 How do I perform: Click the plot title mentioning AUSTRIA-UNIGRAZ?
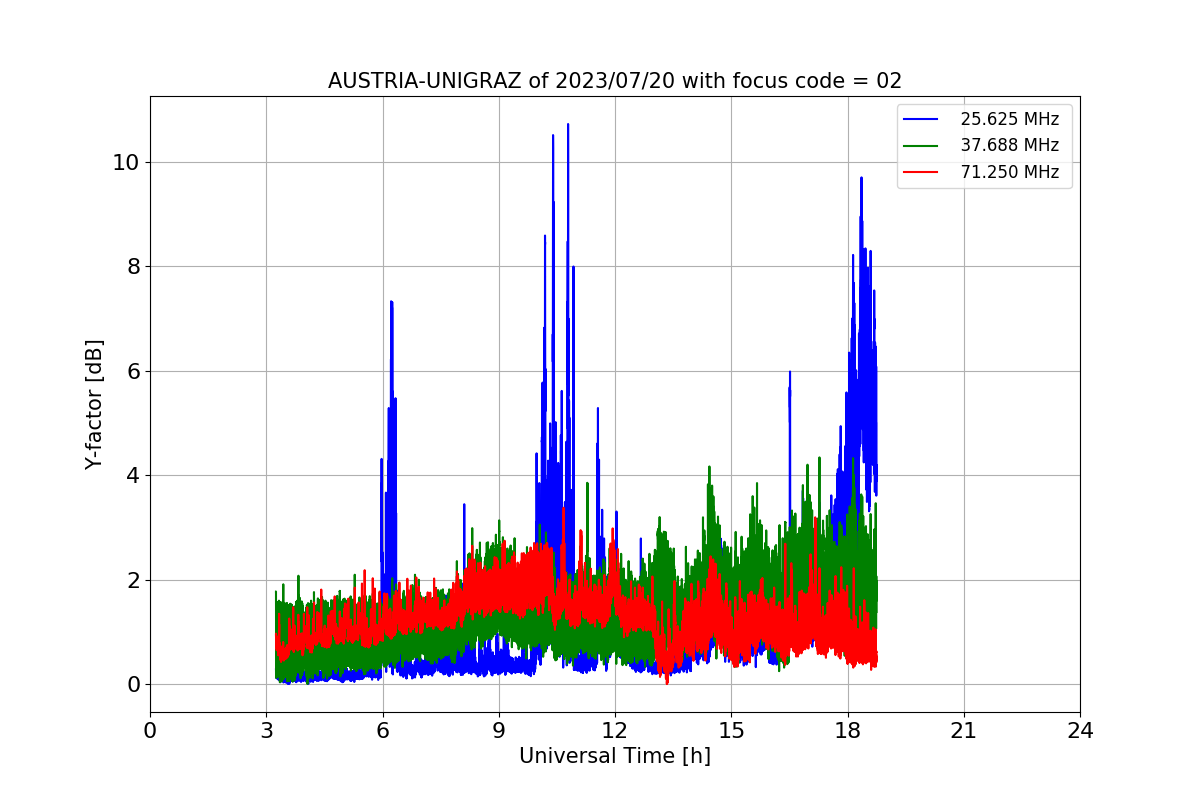[x=615, y=81]
